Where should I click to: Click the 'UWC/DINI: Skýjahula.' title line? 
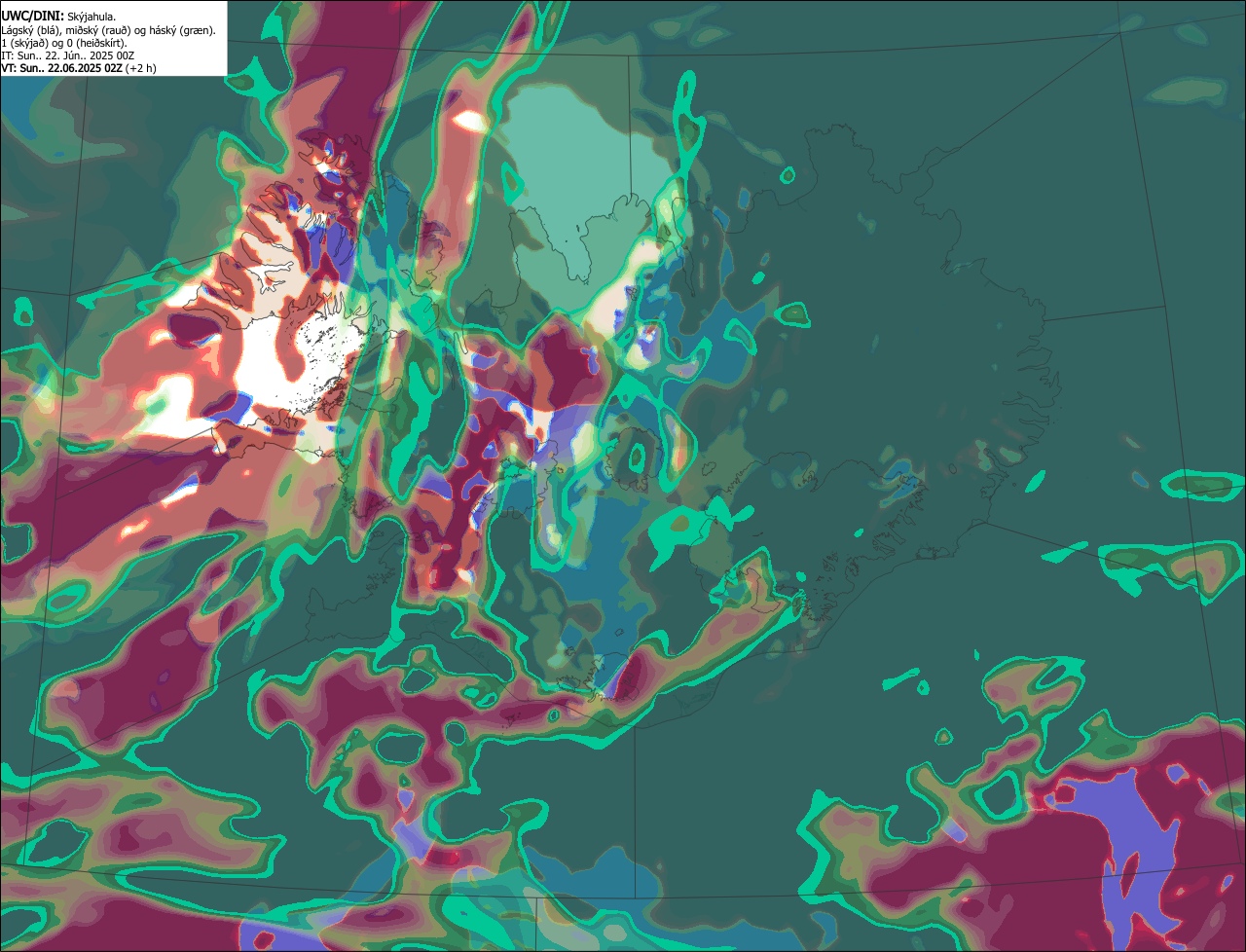pyautogui.click(x=58, y=16)
